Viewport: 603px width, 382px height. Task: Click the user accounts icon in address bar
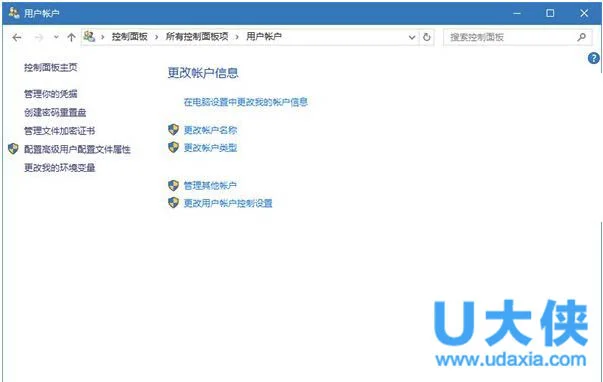pyautogui.click(x=89, y=37)
